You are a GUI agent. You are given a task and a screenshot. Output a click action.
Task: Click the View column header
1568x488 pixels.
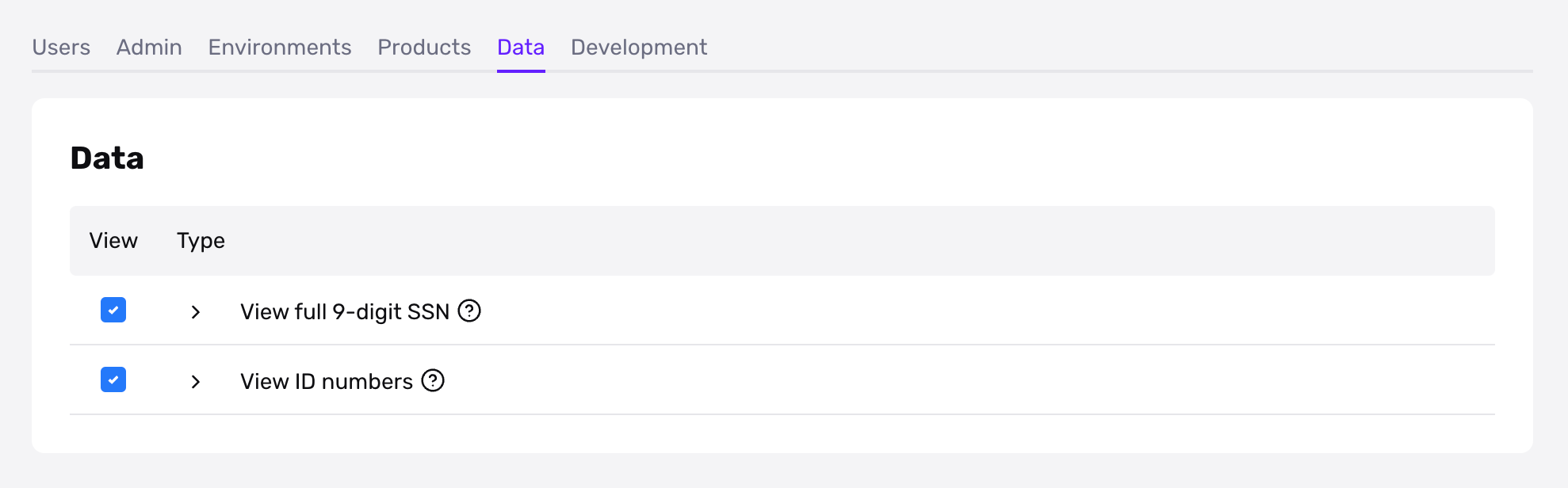(x=113, y=240)
